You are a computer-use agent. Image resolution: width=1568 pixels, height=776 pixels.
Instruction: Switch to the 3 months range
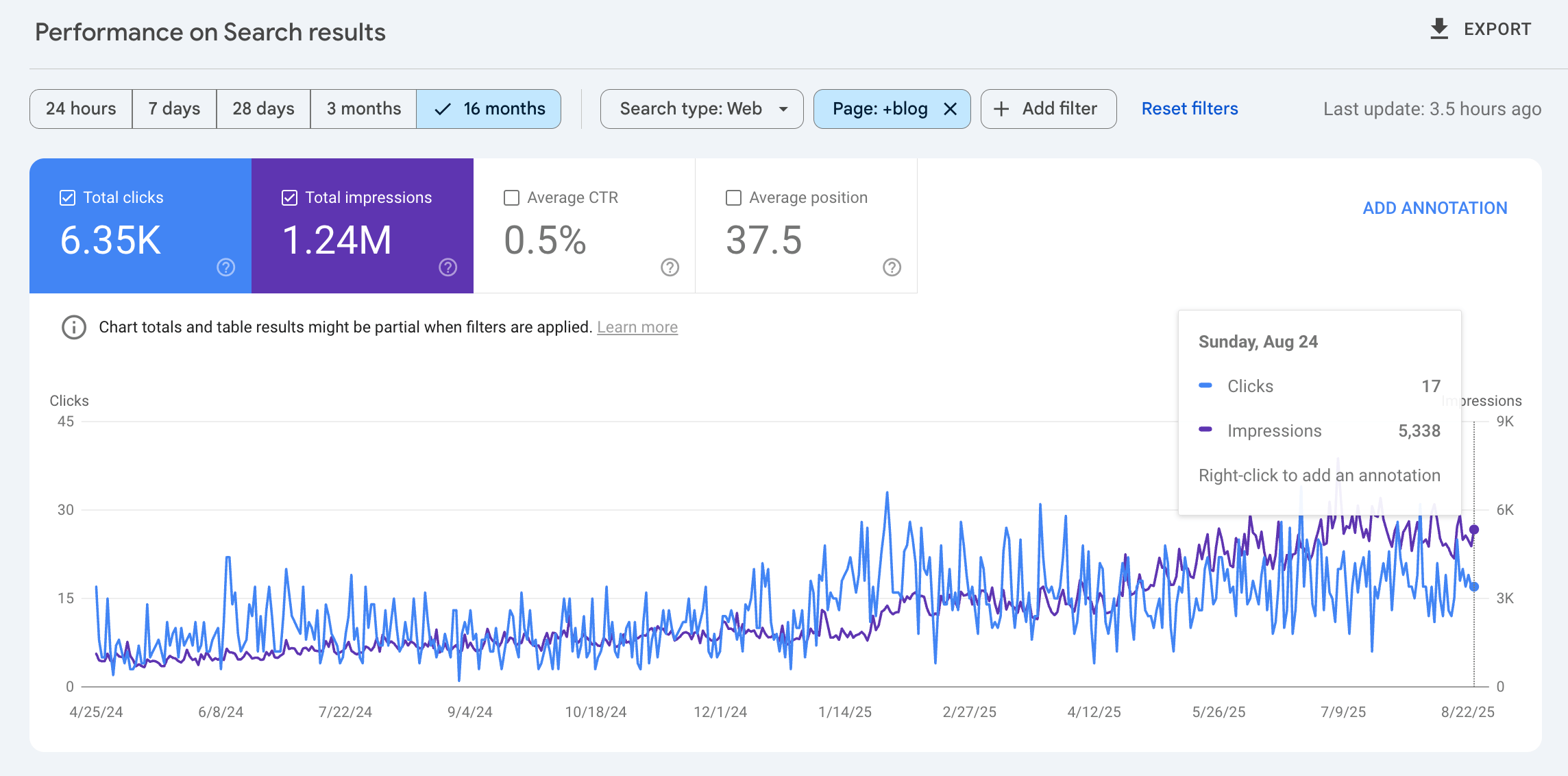tap(363, 109)
